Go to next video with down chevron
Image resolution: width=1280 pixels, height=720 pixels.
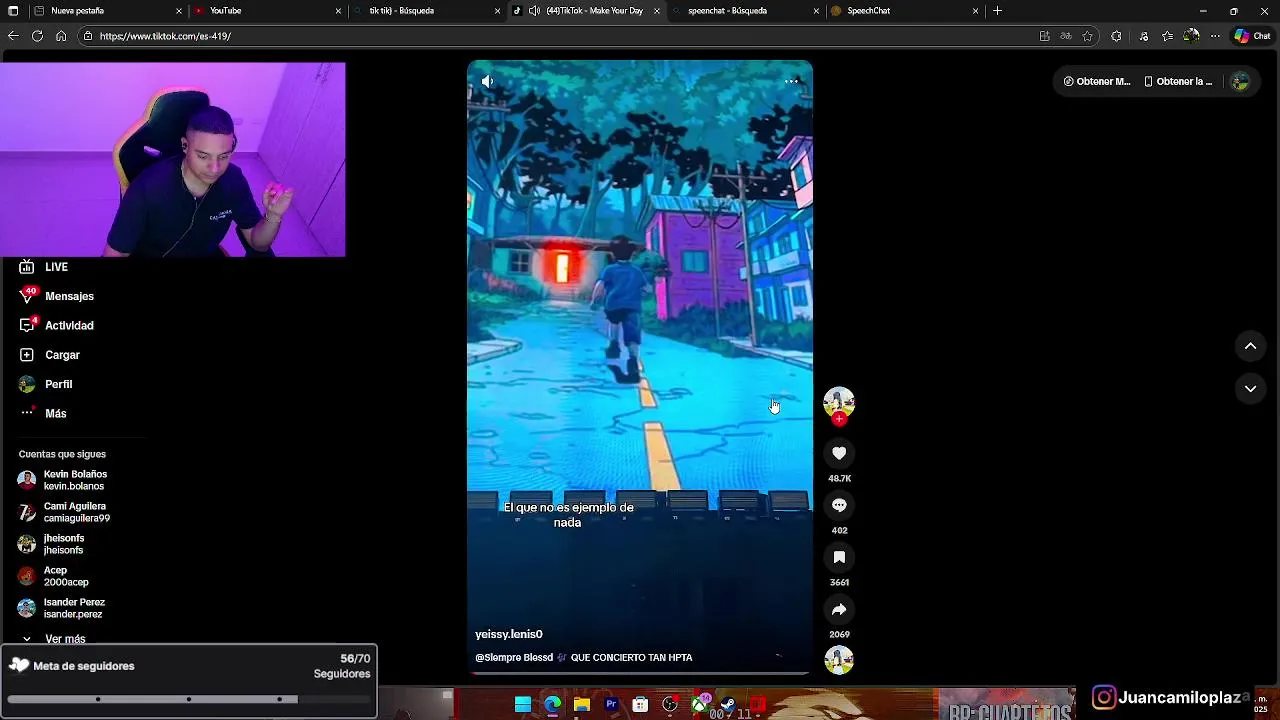click(1250, 389)
